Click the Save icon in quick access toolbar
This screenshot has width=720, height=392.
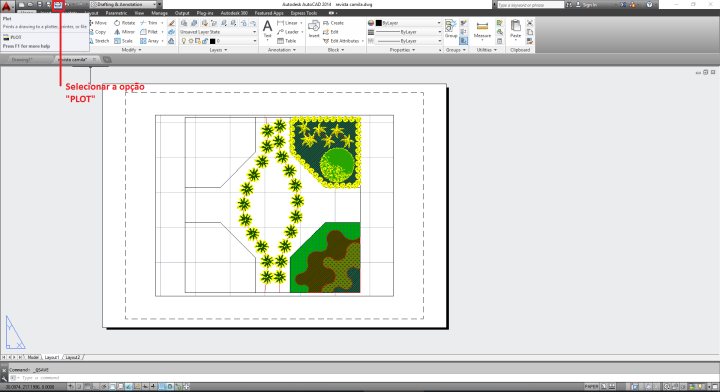coord(39,5)
